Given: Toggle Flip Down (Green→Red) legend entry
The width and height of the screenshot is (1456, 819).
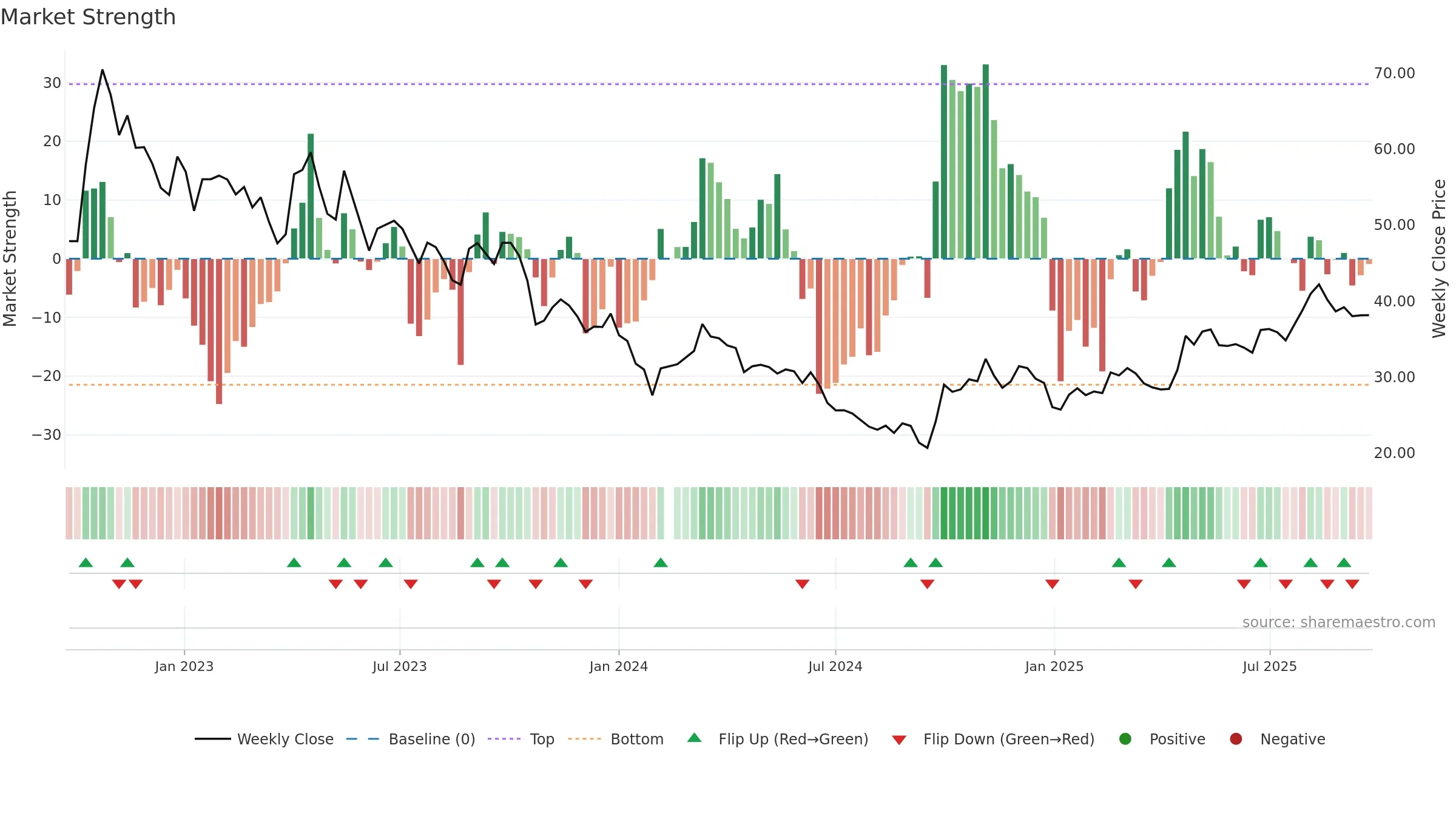Looking at the screenshot, I should (x=993, y=739).
